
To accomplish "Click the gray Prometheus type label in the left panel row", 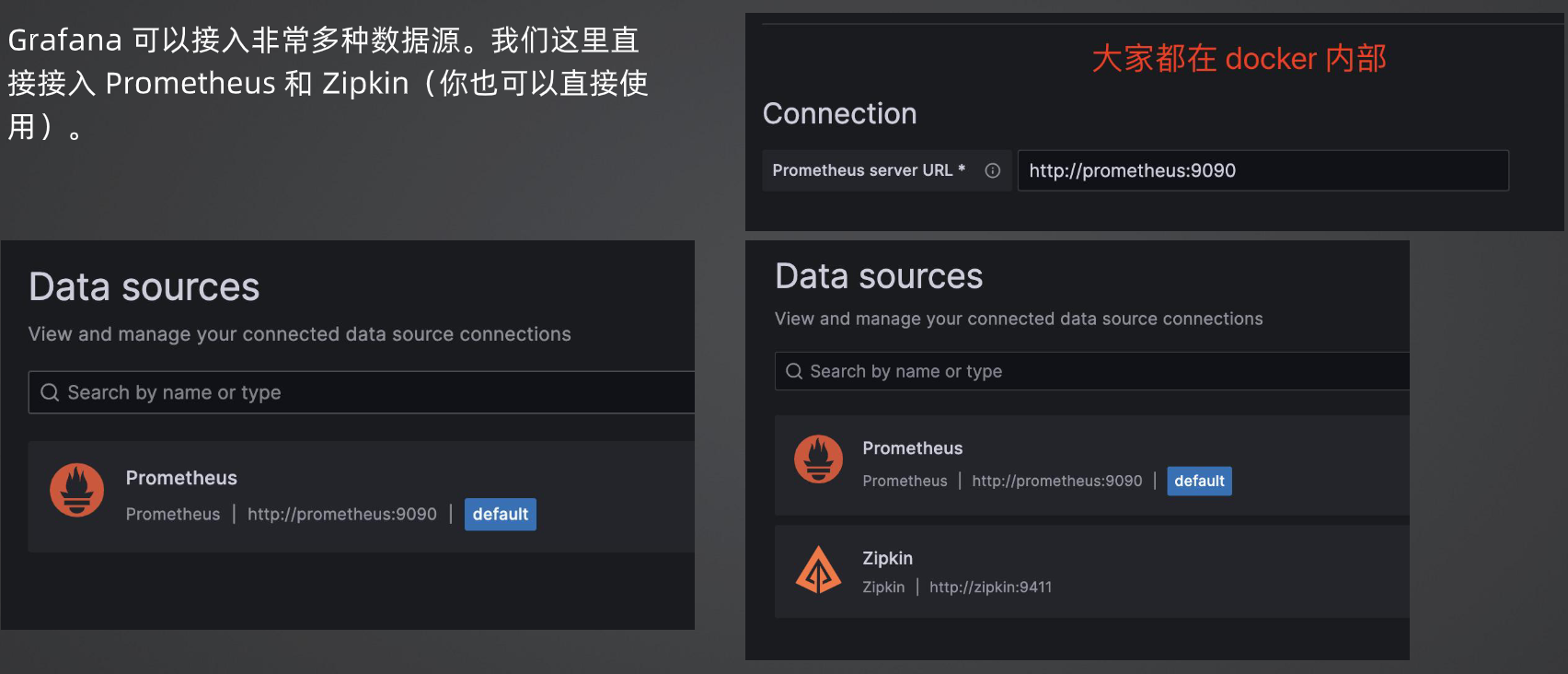I will [173, 514].
